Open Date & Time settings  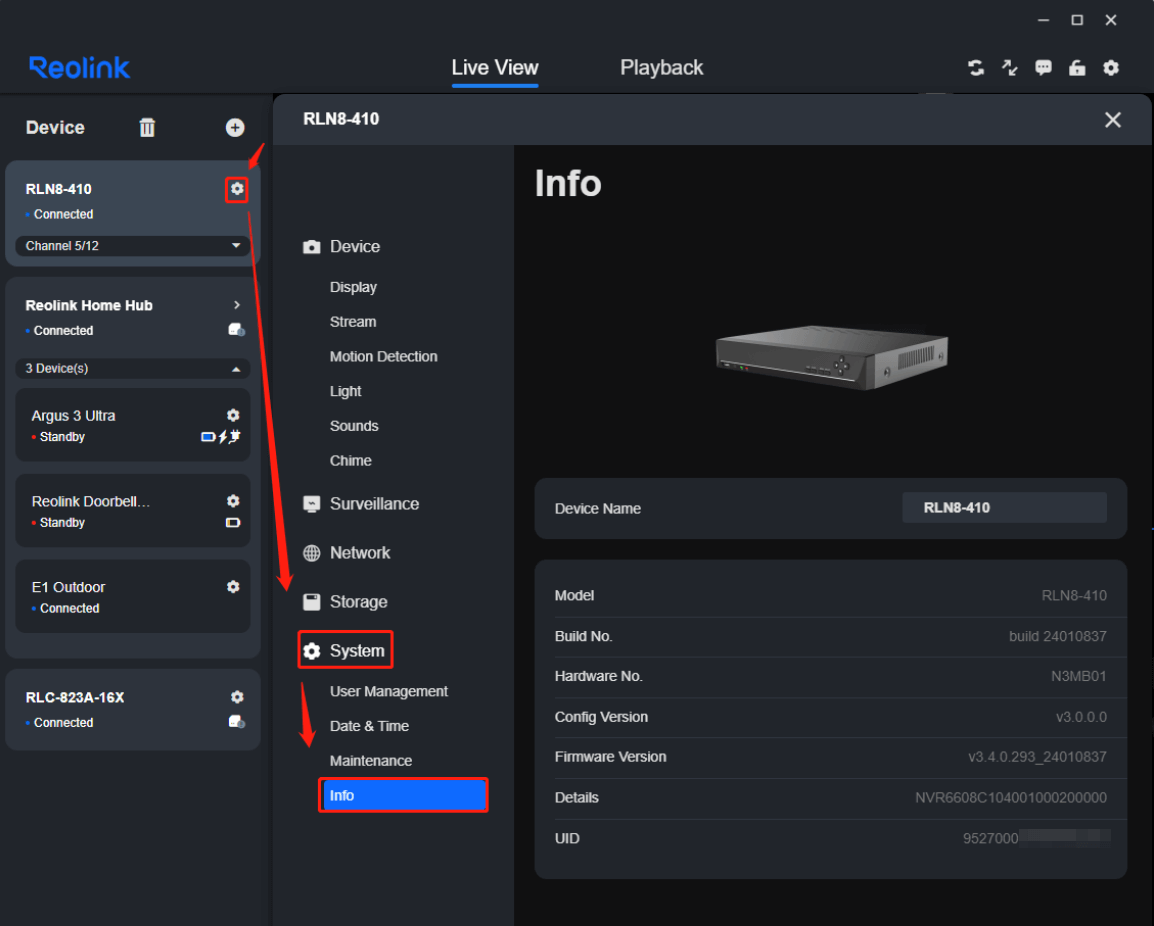(x=369, y=726)
